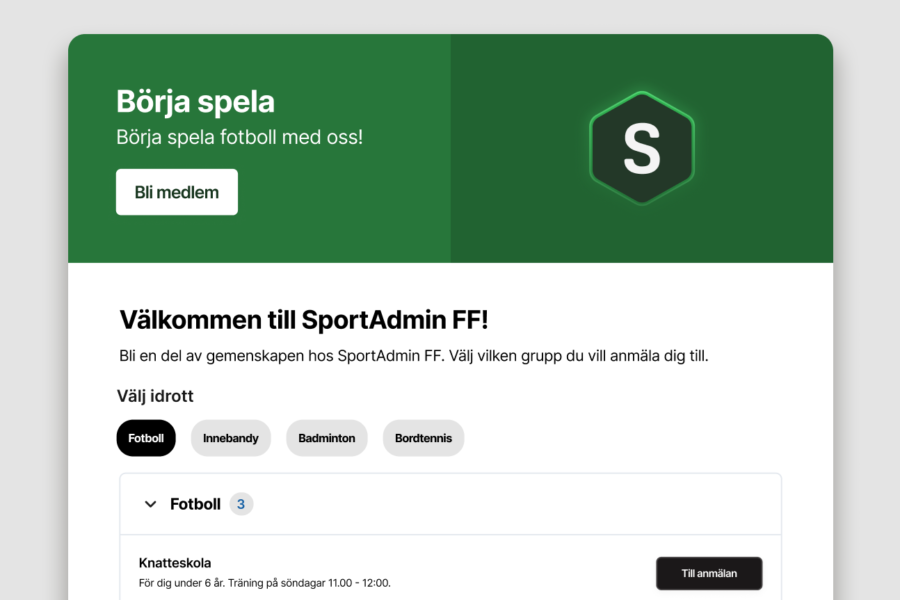
Task: Click the Välj idrott label
Action: pos(155,396)
